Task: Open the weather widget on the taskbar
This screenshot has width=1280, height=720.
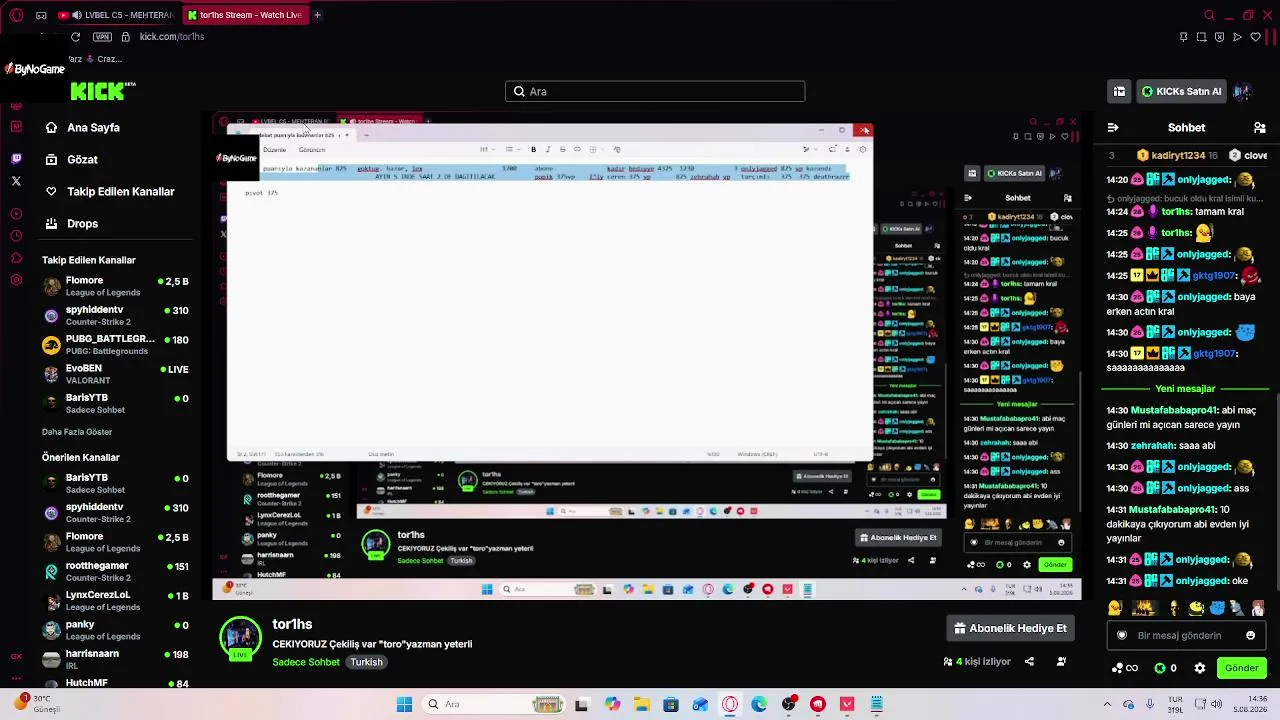Action: click(37, 703)
